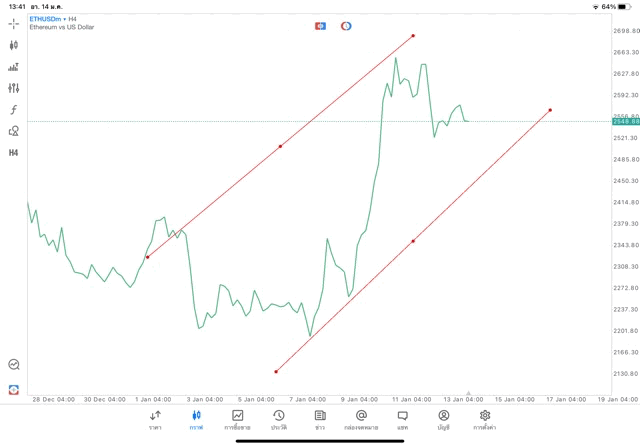Toggle the red-blue one-click trading button
640x447 pixels.
(321, 26)
